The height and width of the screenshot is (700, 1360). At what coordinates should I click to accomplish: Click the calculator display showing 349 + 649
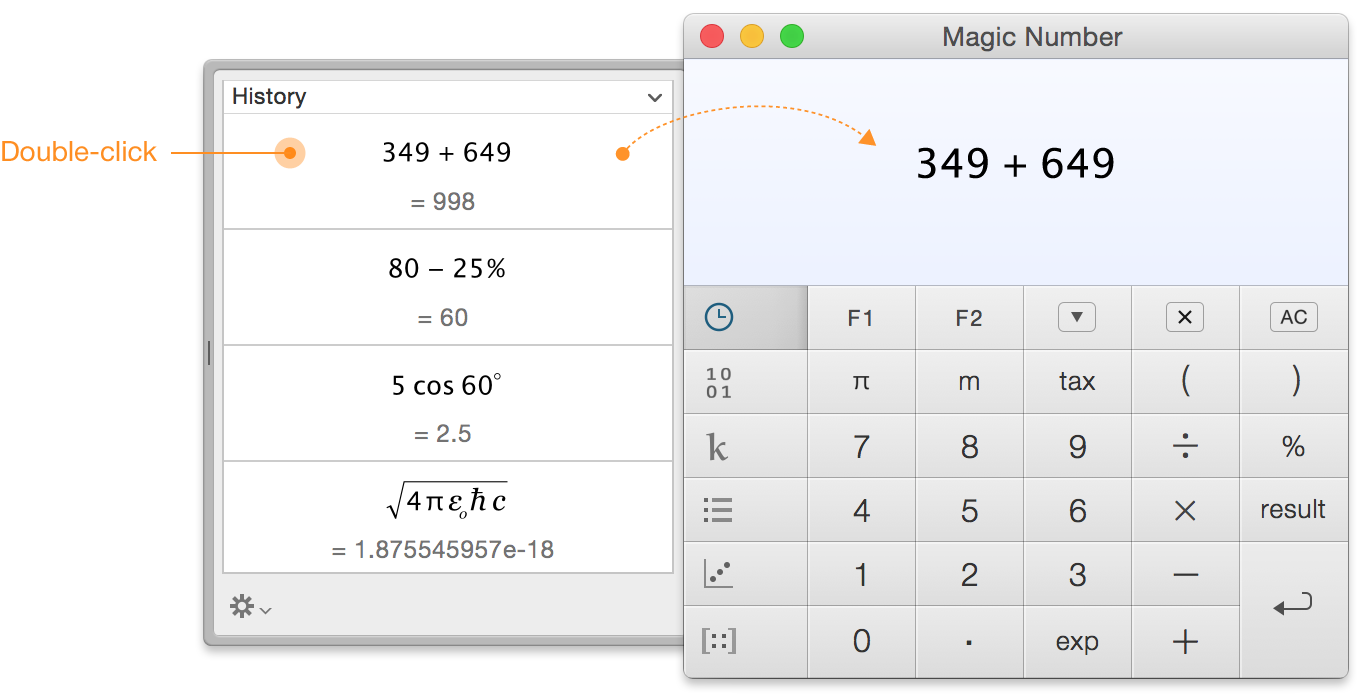click(x=1016, y=172)
